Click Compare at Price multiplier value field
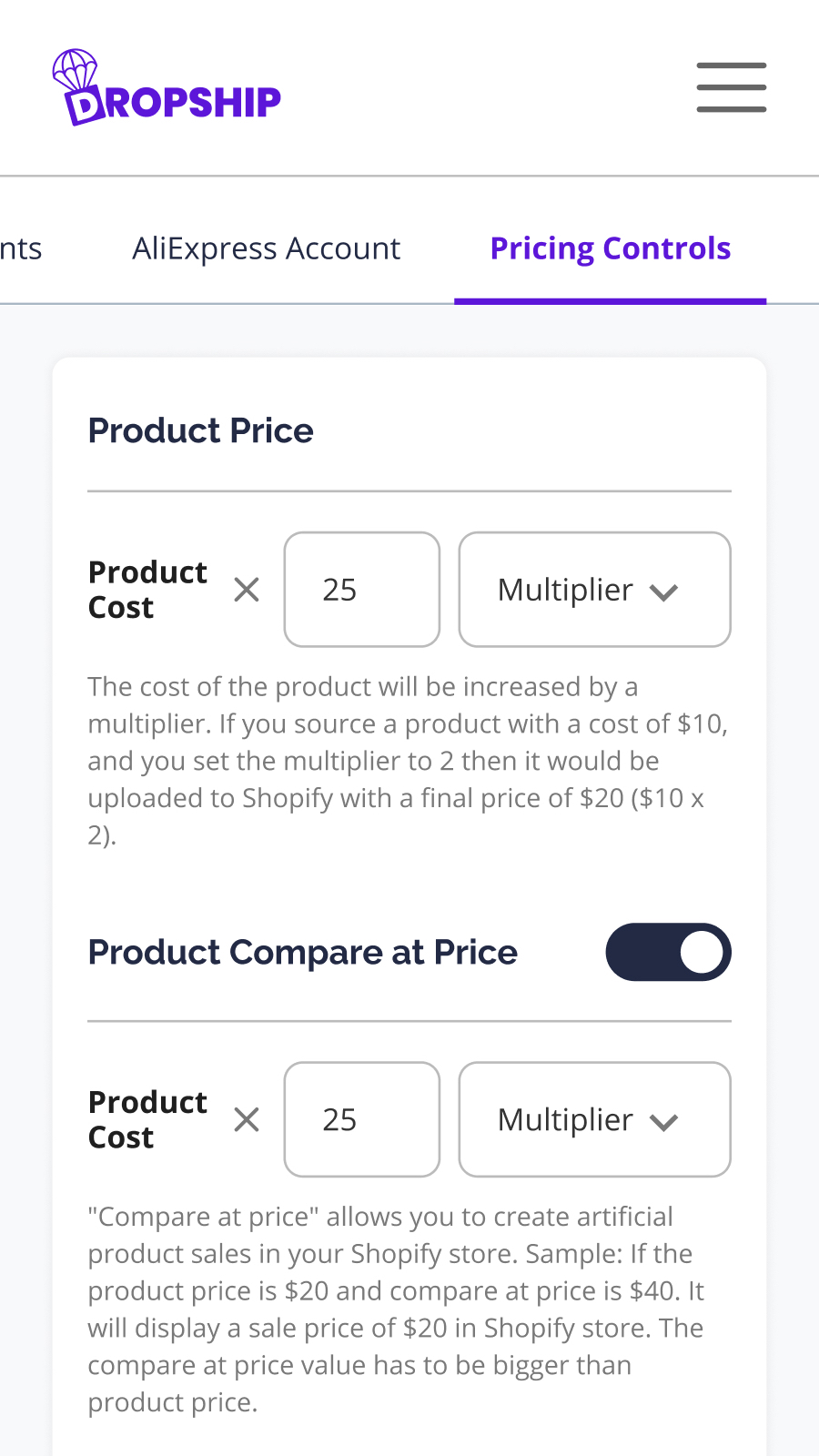This screenshot has width=819, height=1456. (x=362, y=1119)
